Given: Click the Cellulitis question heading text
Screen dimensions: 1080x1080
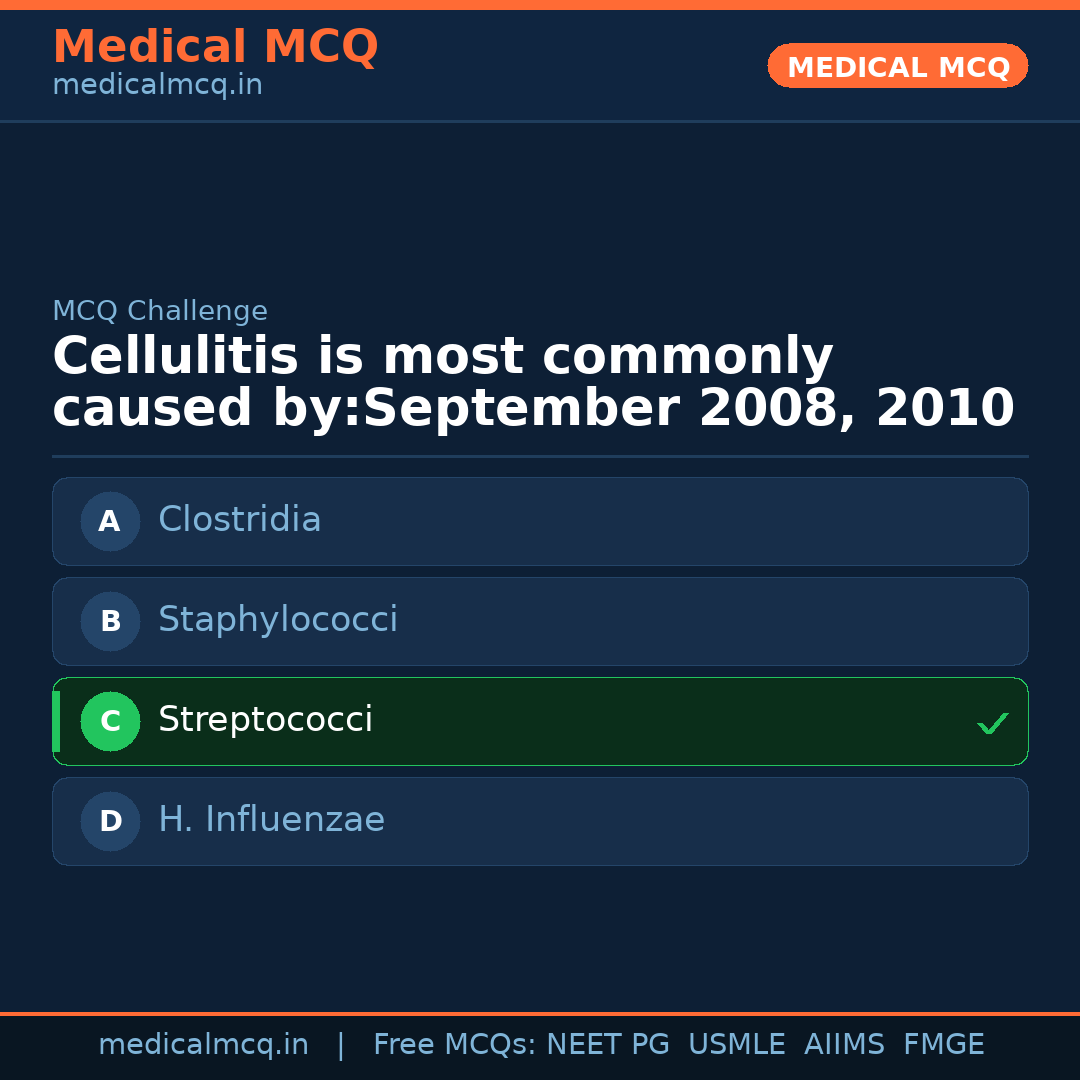Looking at the screenshot, I should click(533, 383).
